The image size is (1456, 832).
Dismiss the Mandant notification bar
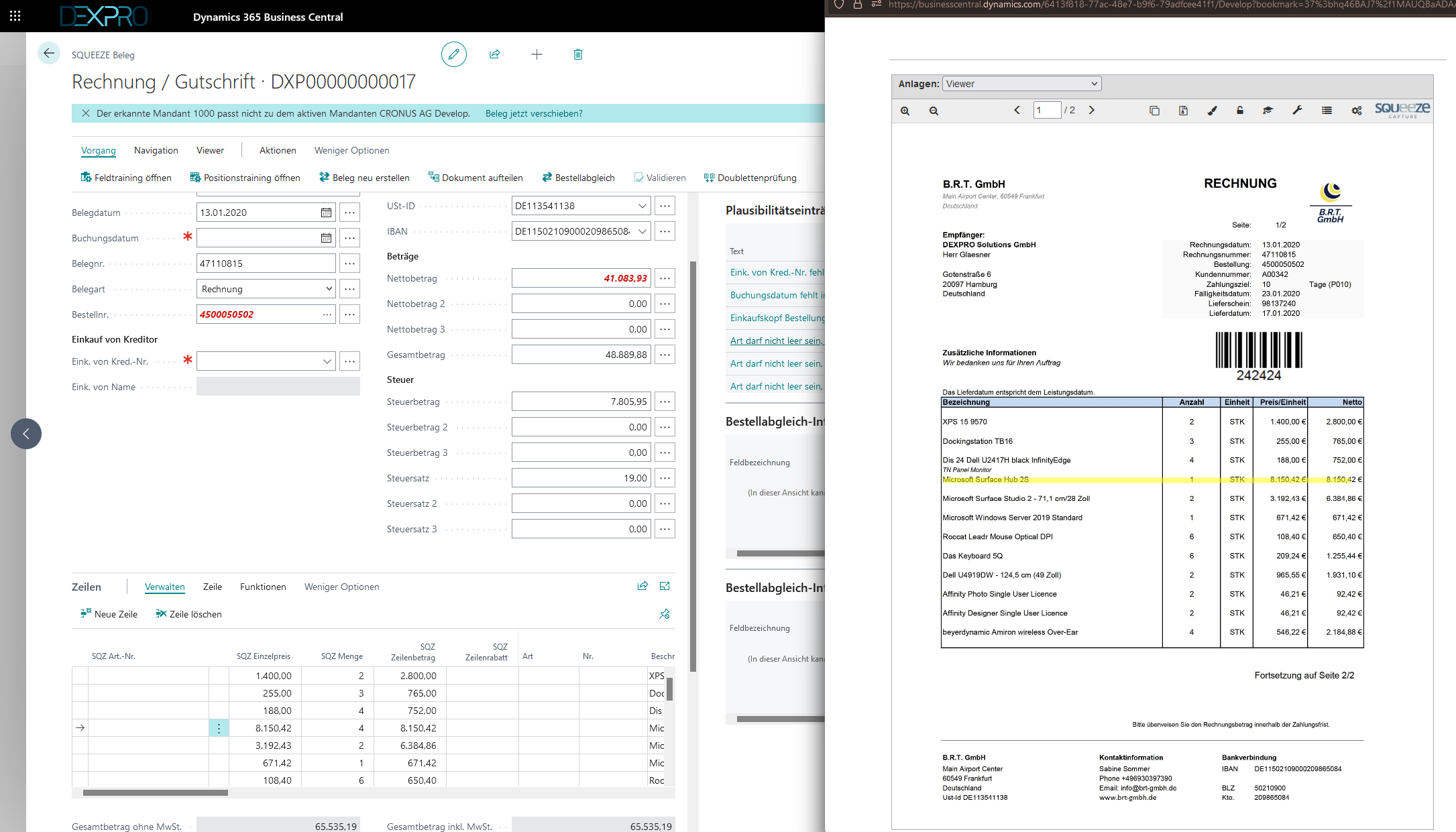coord(86,113)
